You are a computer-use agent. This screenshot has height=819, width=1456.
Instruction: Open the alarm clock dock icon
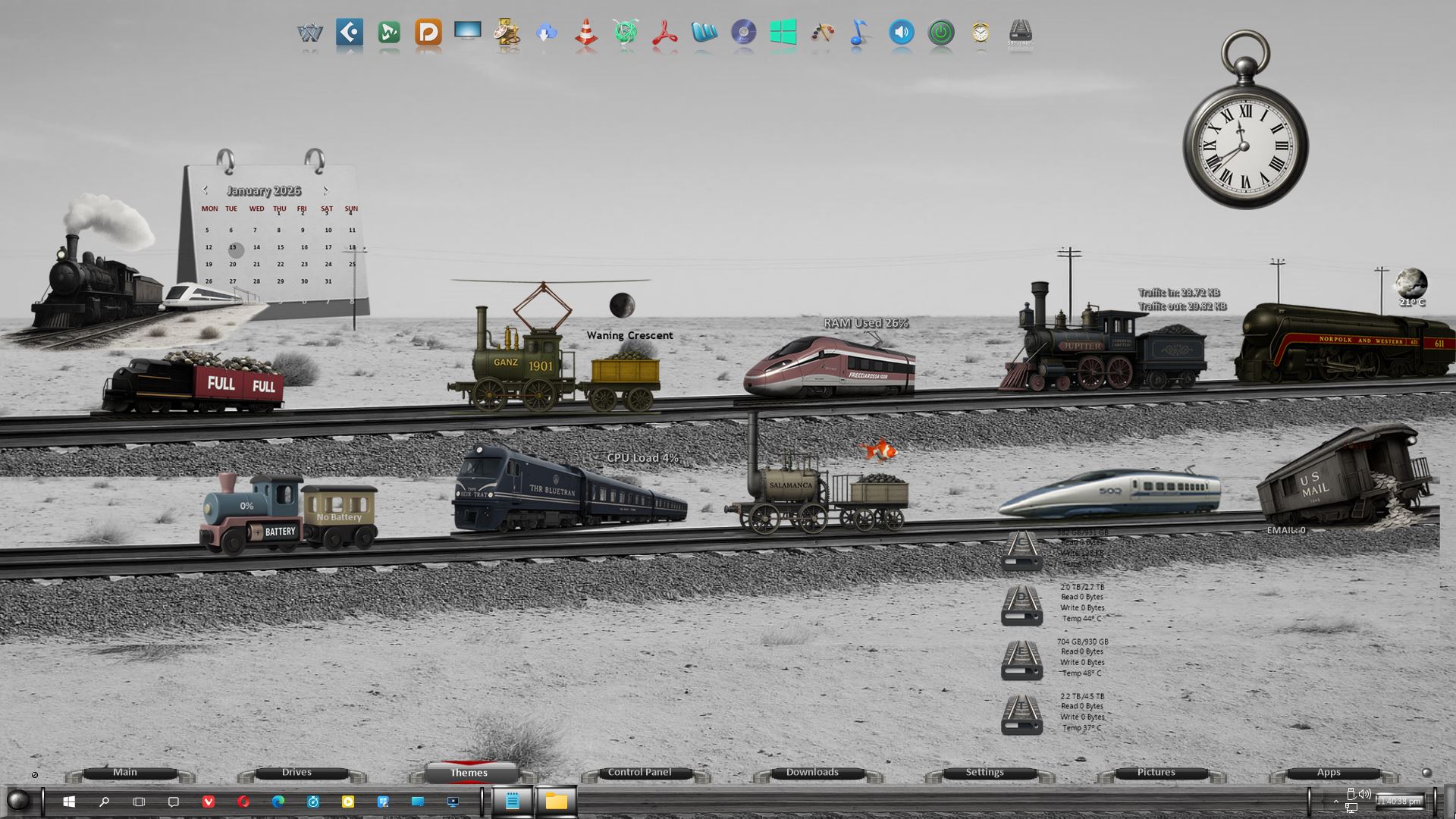click(981, 33)
